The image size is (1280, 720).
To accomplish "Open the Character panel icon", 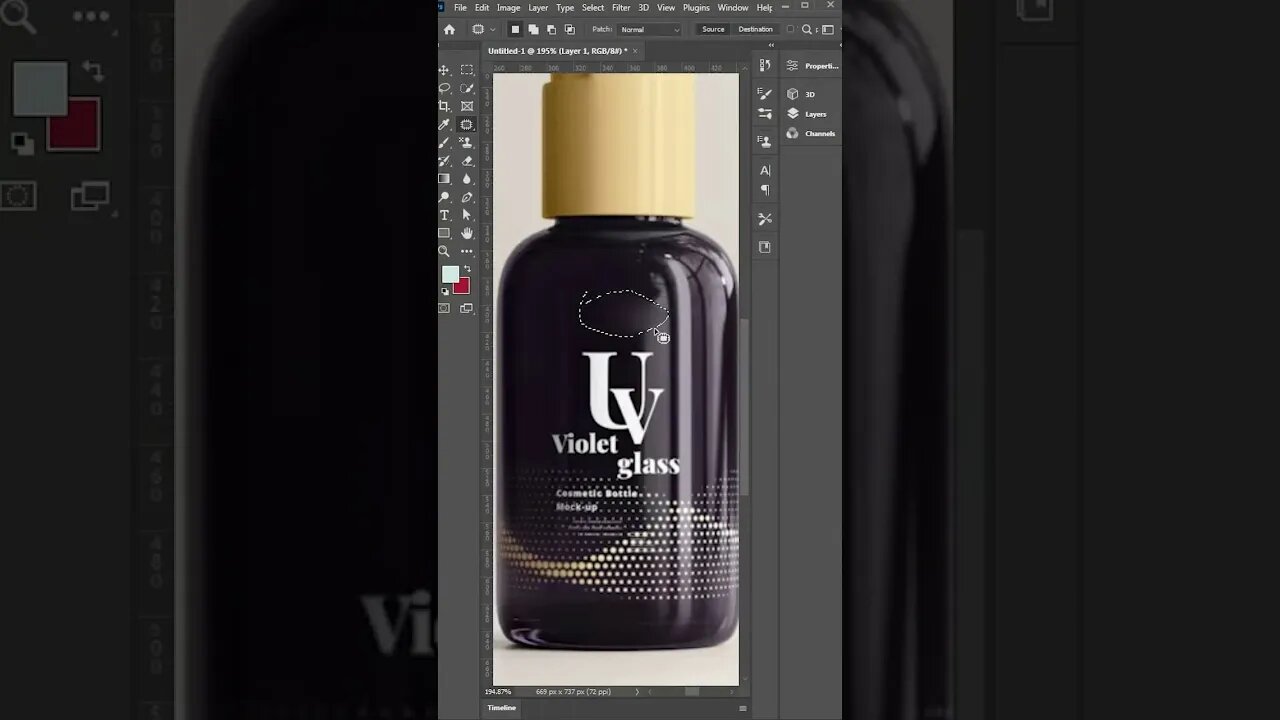I will (765, 171).
